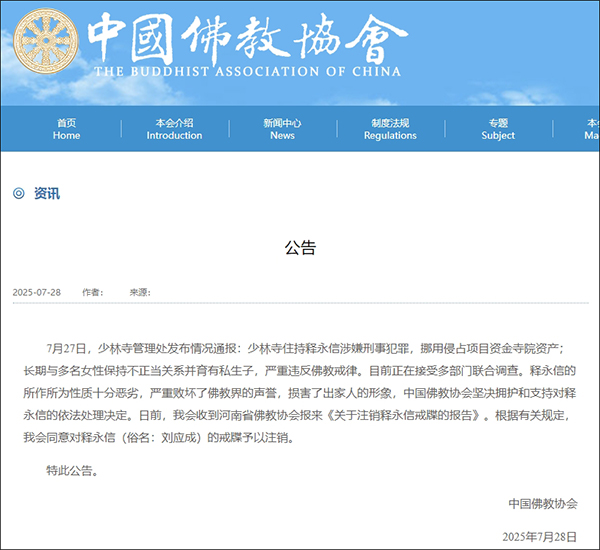
Task: Click the 特此公告 closing line
Action: coord(73,470)
